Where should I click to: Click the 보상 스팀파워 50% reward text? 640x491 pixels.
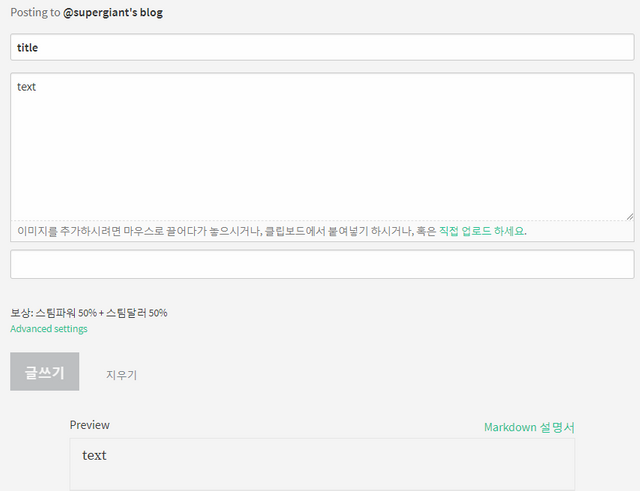pyautogui.click(x=89, y=313)
